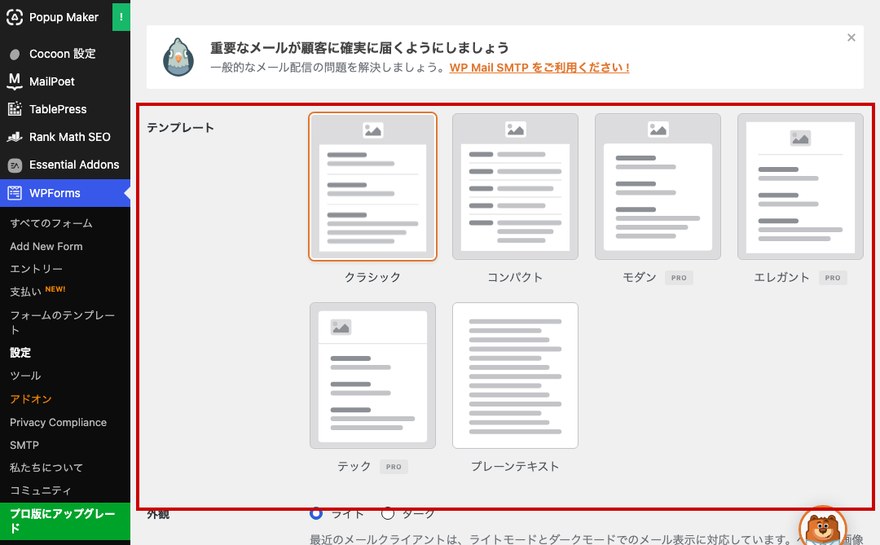This screenshot has height=545, width=880.
Task: Open the WPForms menu item
Action: [65, 193]
